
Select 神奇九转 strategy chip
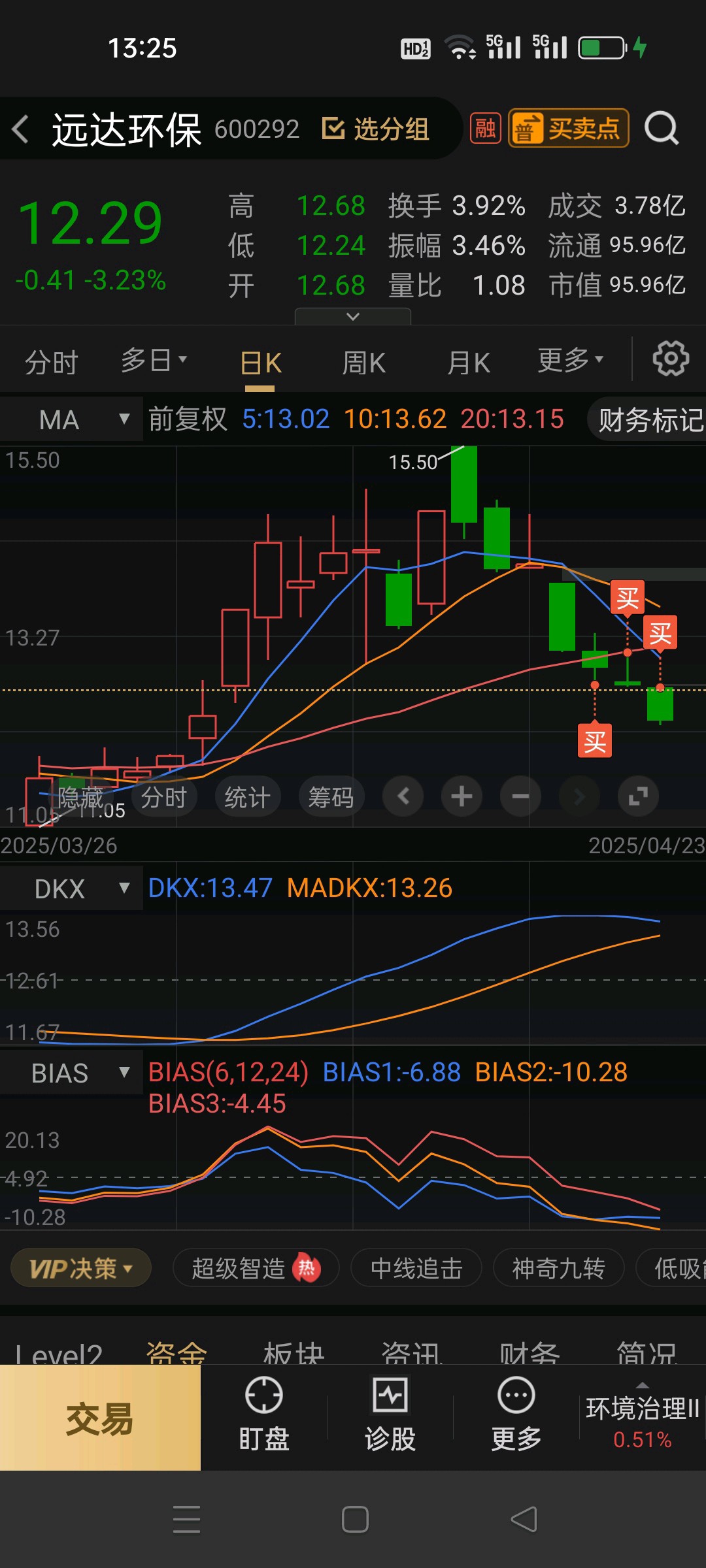(x=559, y=1268)
